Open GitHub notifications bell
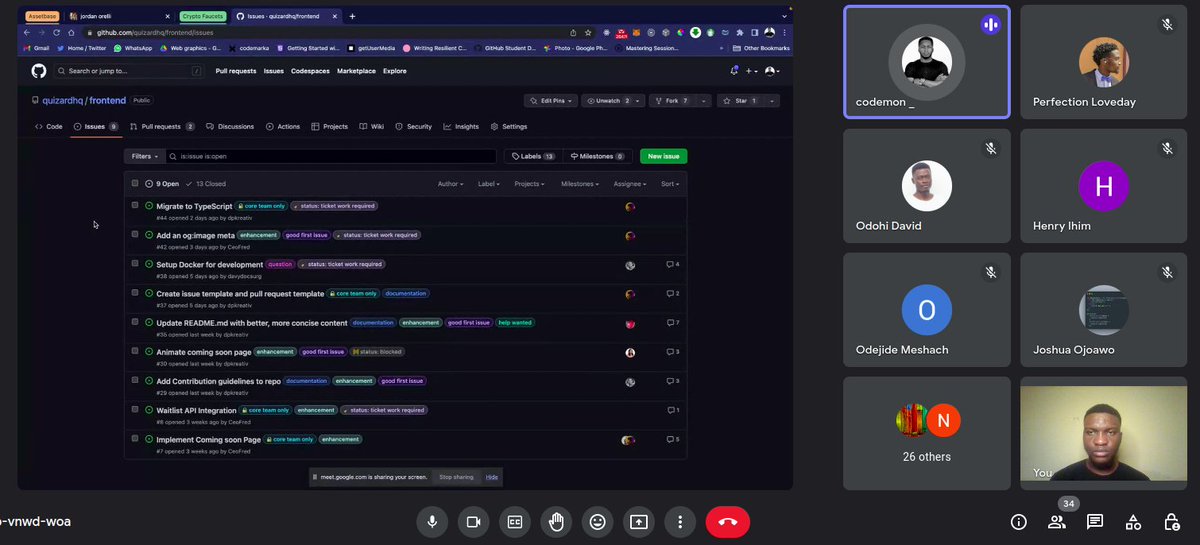The image size is (1200, 545). pos(733,71)
